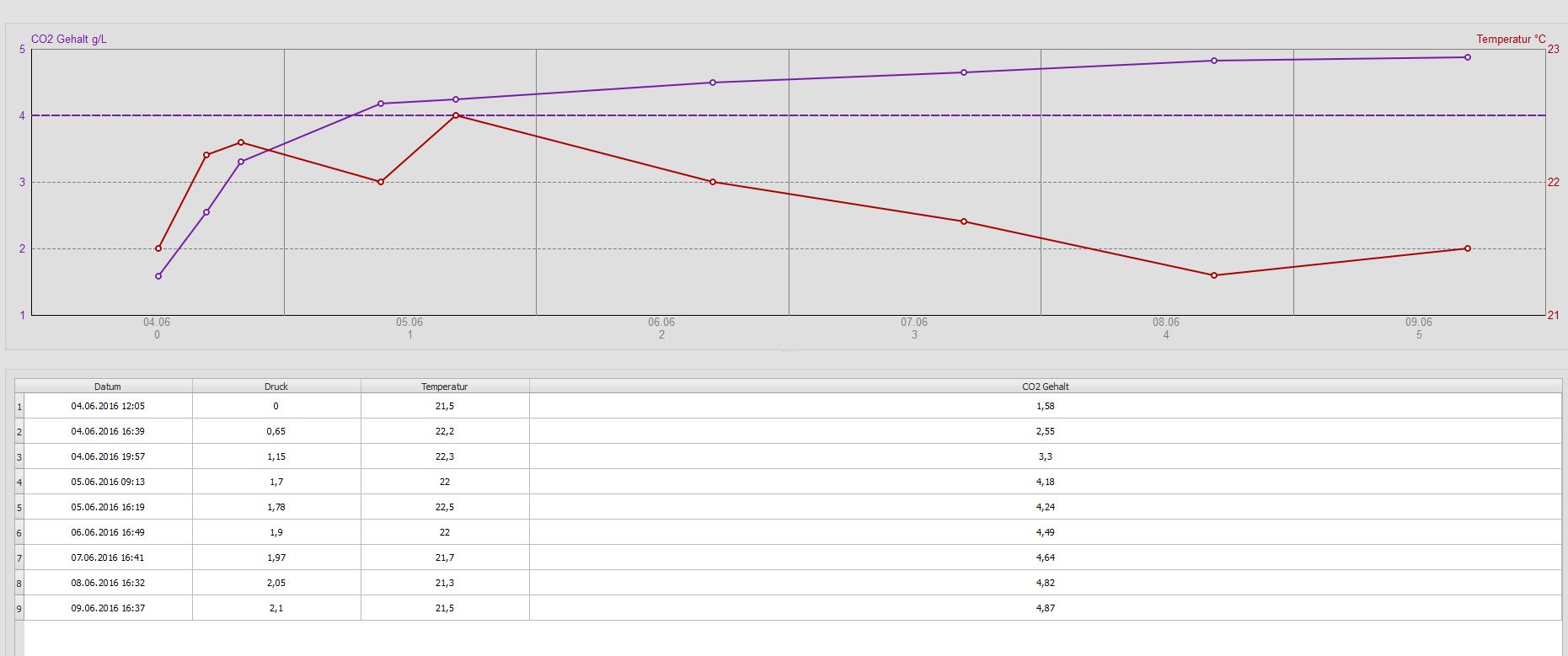Viewport: 1568px width, 656px height.
Task: Click the CO2 Gehalt g/L axis label
Action: coord(69,40)
